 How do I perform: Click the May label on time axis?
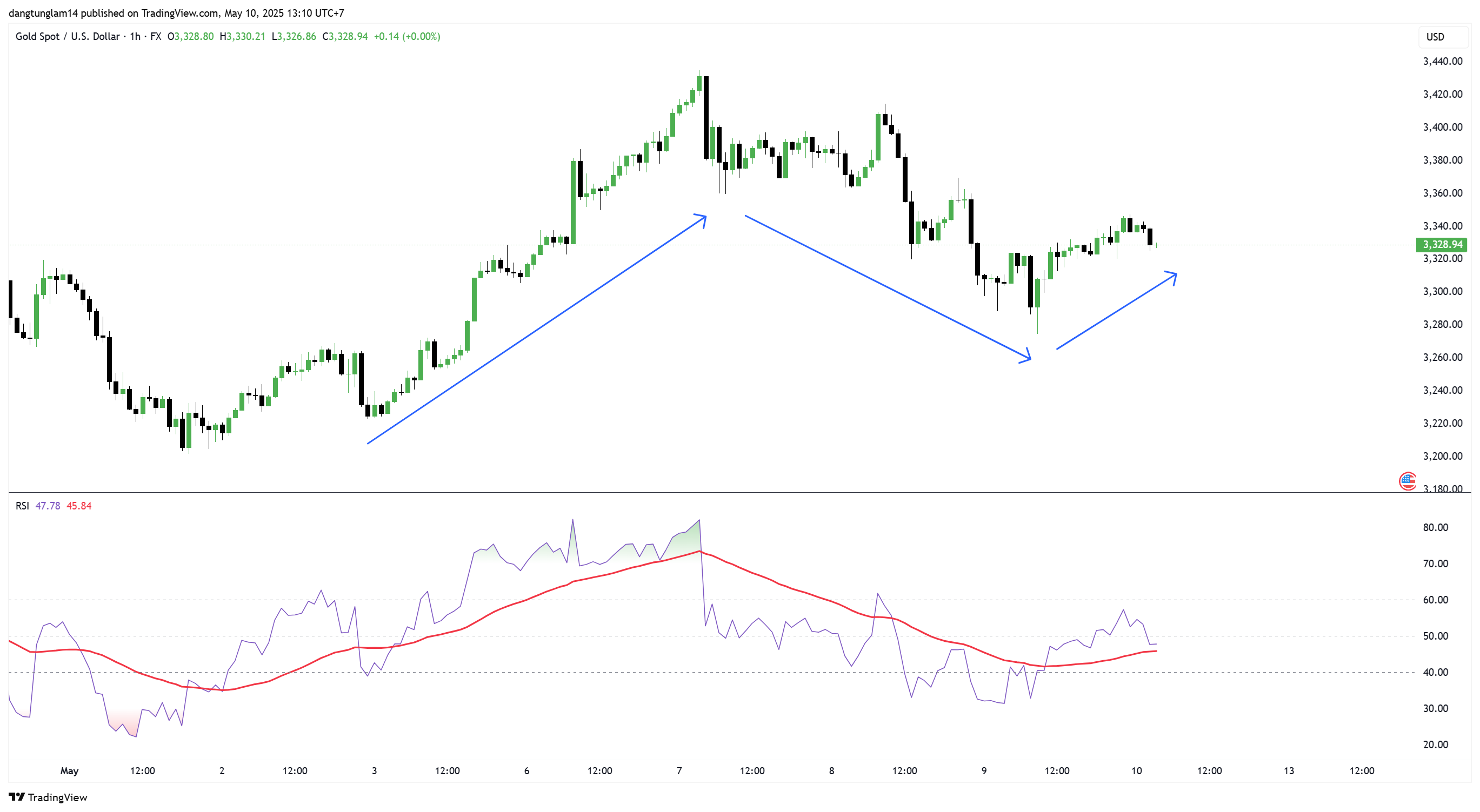click(70, 770)
